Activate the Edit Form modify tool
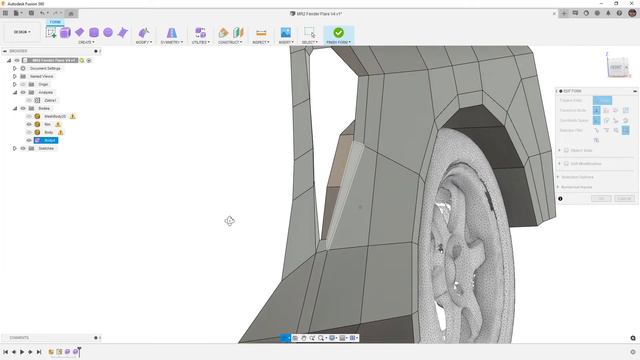Viewport: 640px width, 360px height. point(144,33)
